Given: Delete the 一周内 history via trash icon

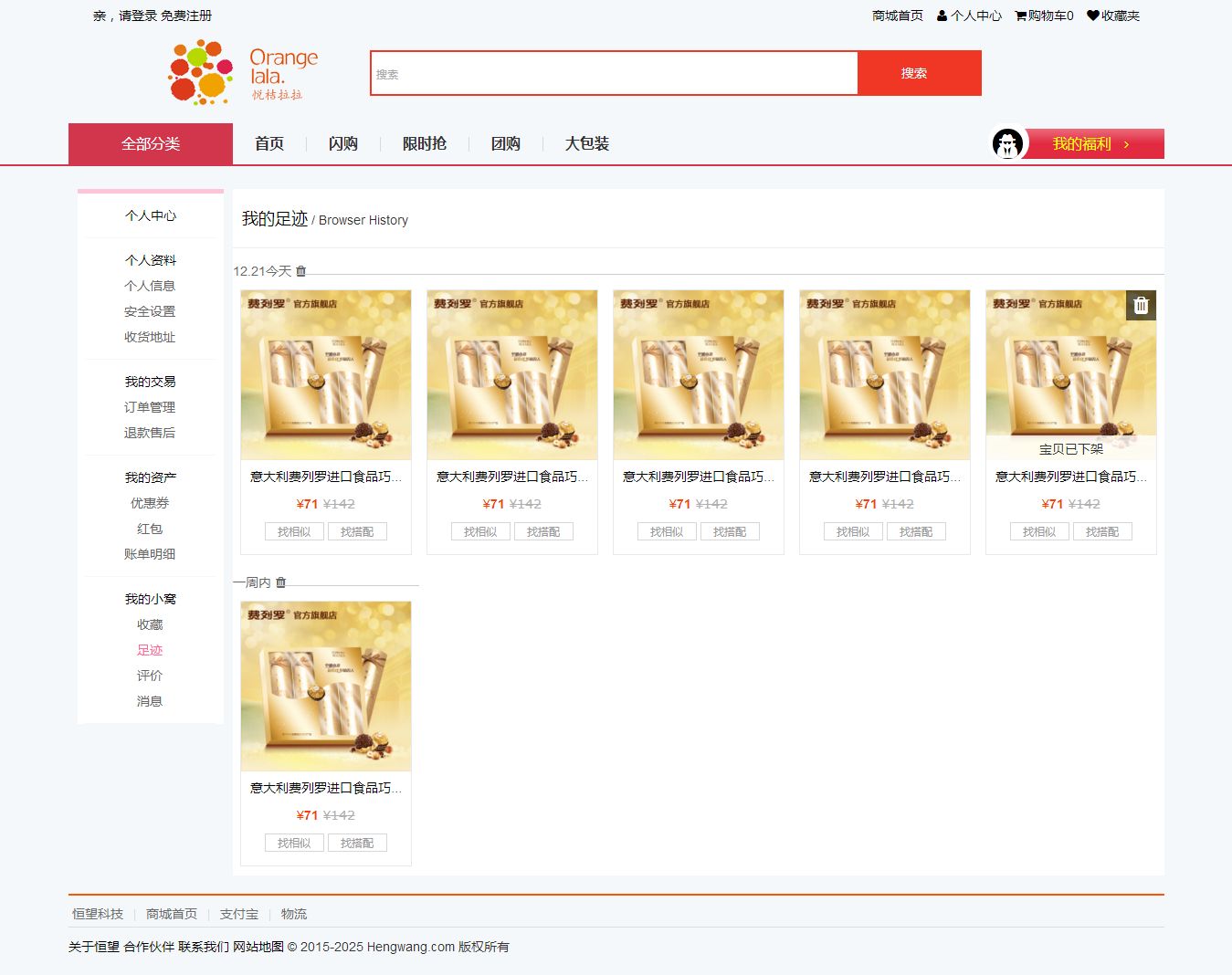Looking at the screenshot, I should (x=280, y=582).
